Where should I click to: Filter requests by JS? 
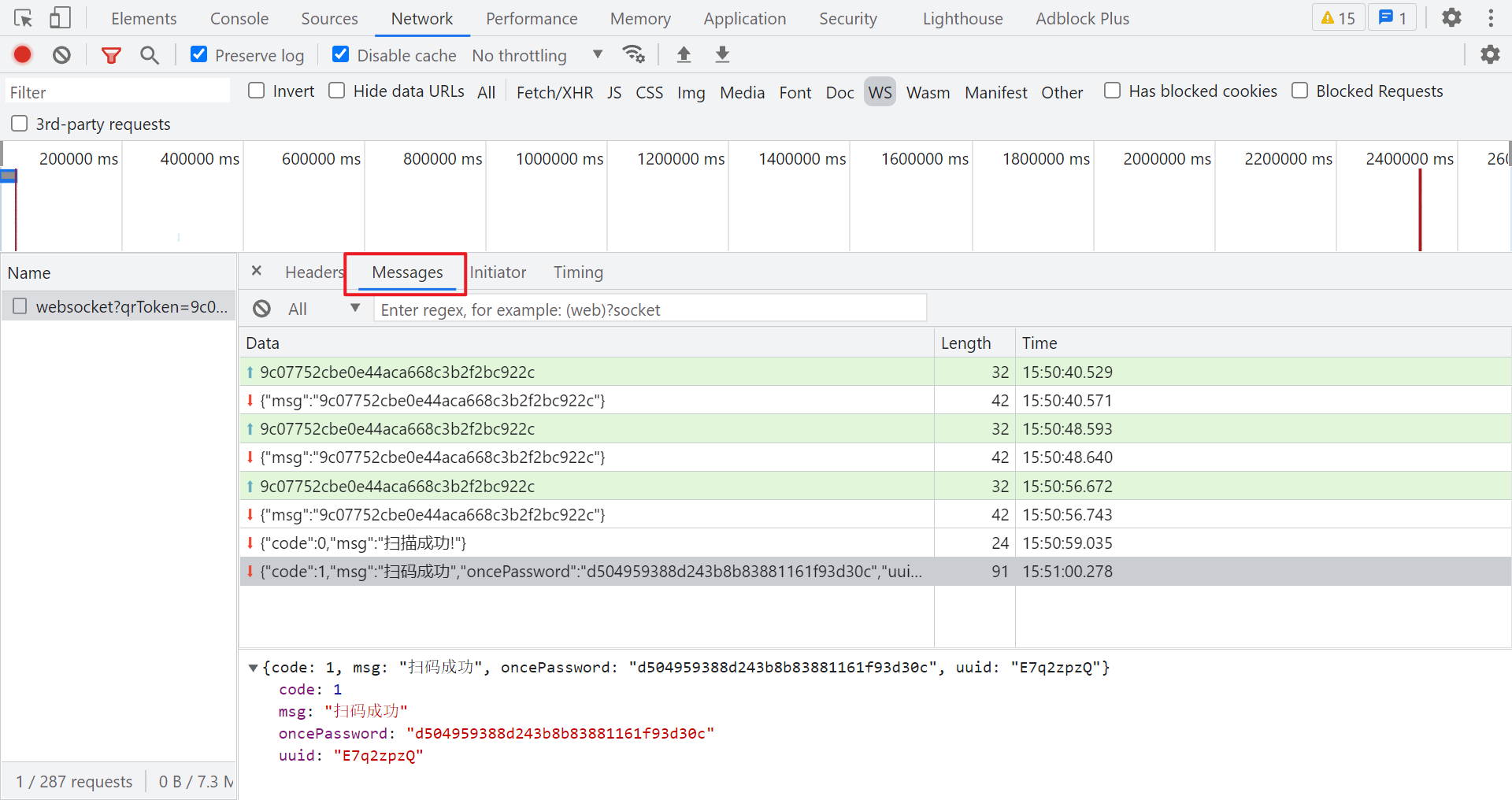[614, 92]
